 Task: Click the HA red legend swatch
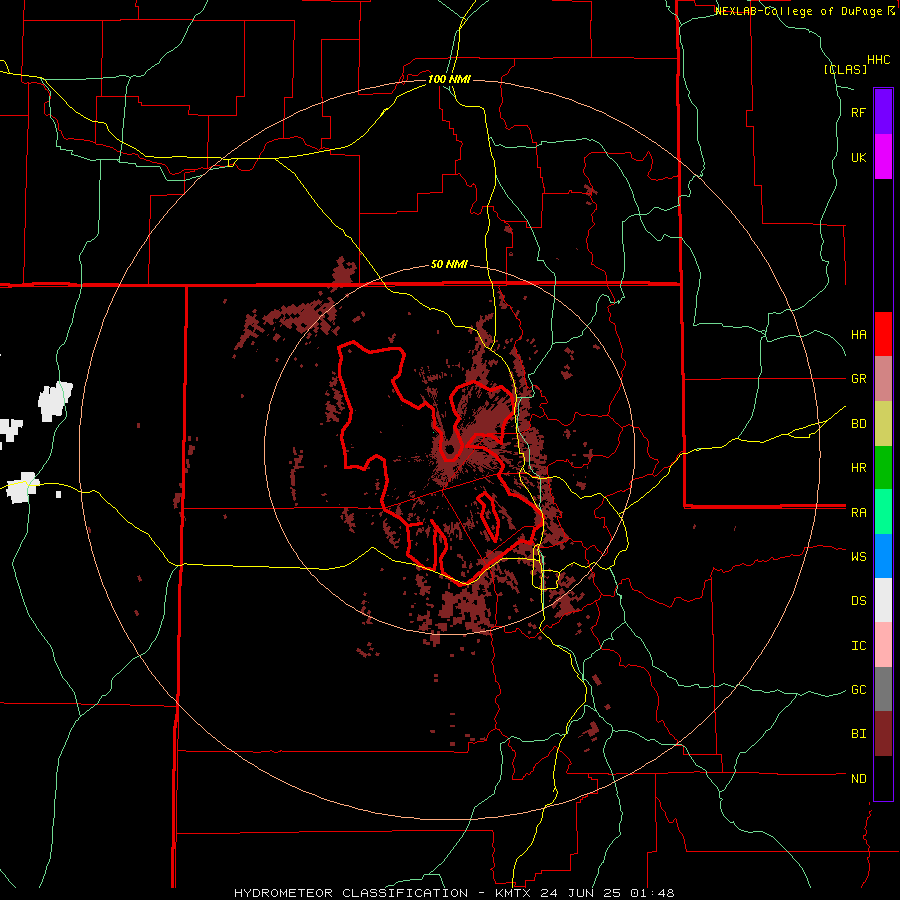883,334
